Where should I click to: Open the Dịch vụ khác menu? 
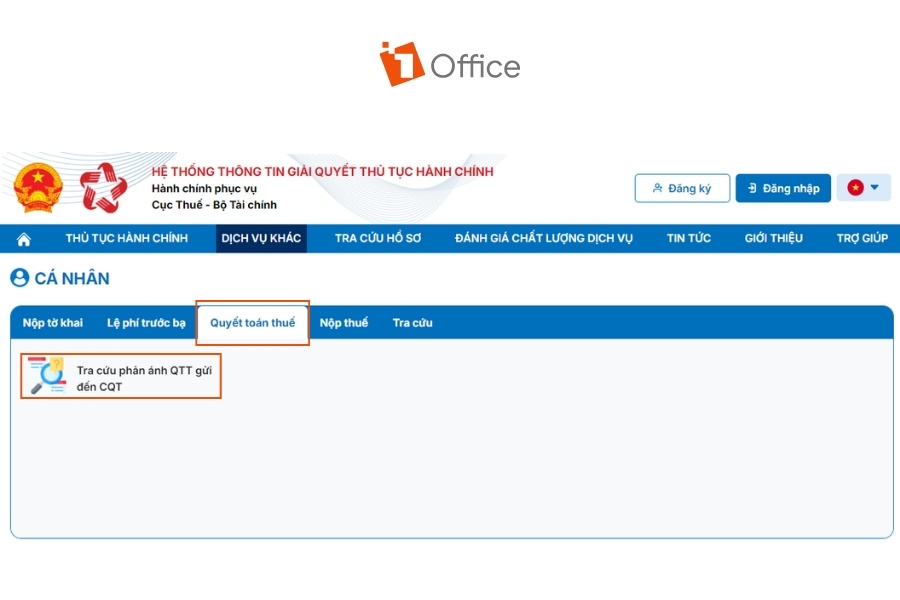pyautogui.click(x=261, y=238)
